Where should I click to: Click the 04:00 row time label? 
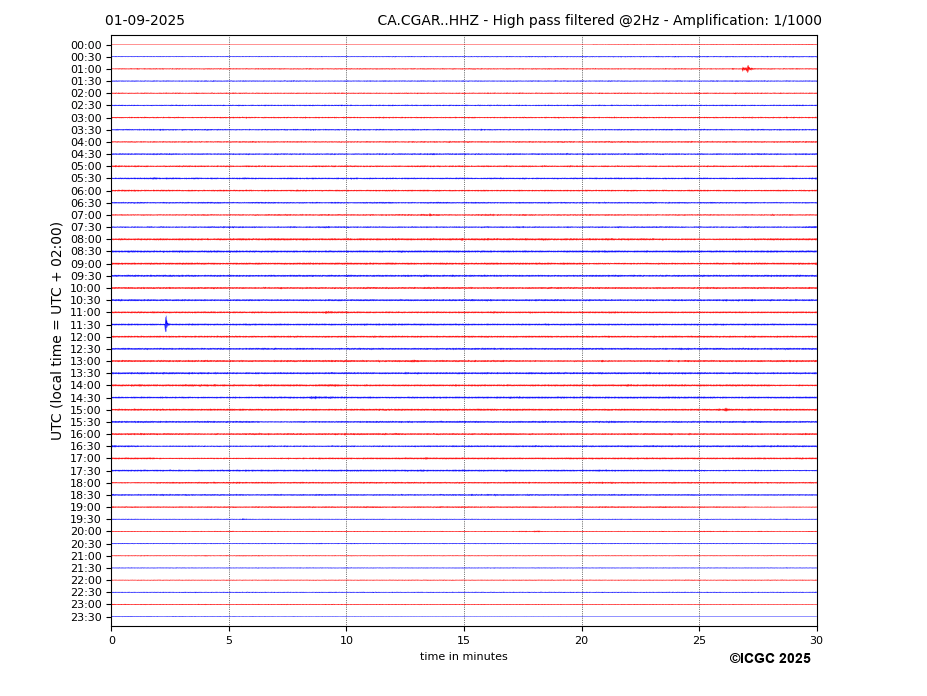[86, 143]
